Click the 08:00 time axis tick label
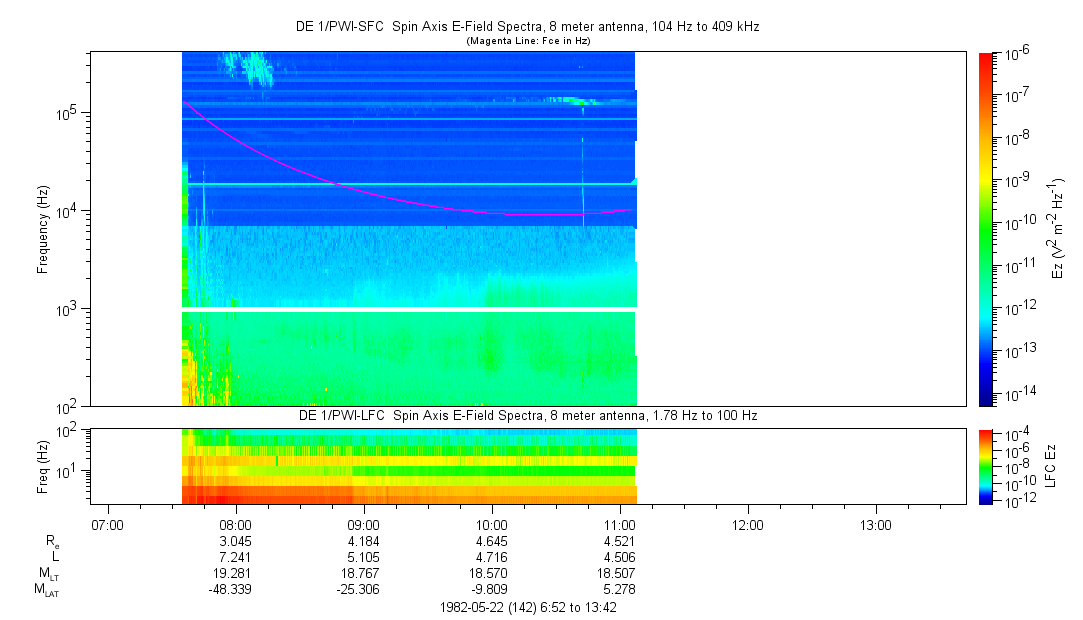 tap(235, 524)
